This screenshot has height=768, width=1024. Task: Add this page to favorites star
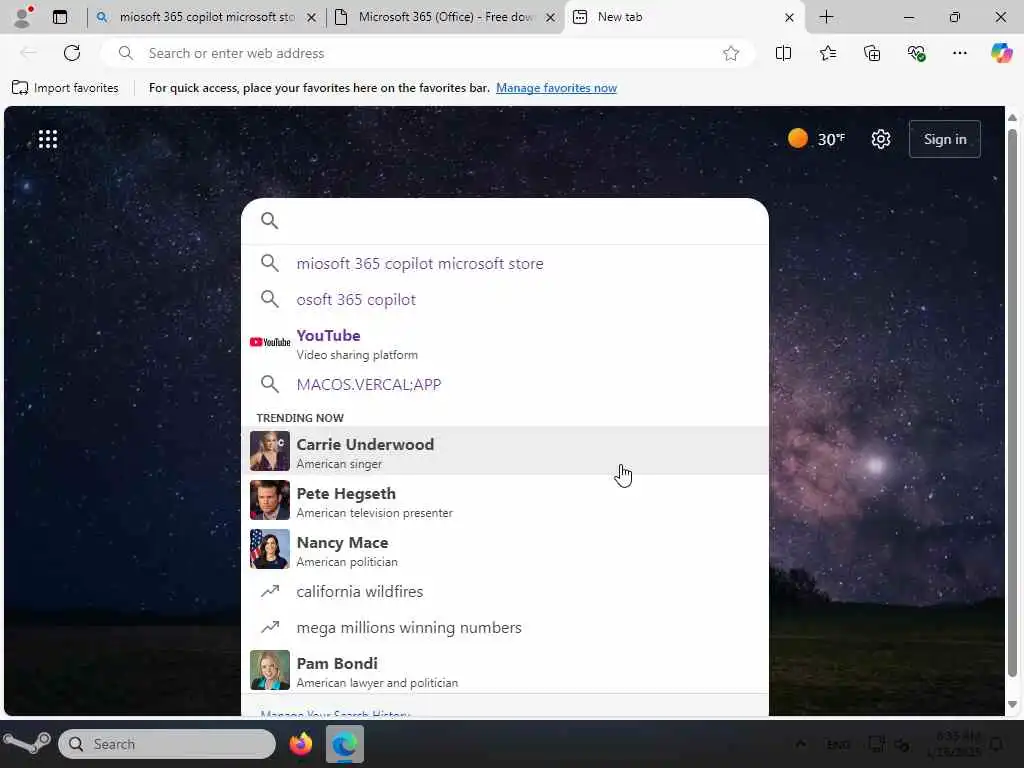pos(731,54)
